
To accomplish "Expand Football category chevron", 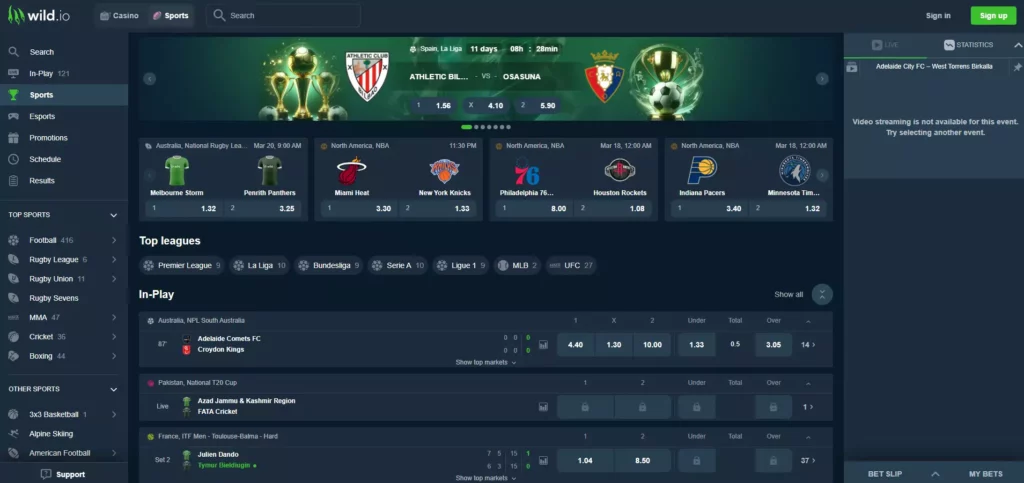I will click(x=114, y=240).
